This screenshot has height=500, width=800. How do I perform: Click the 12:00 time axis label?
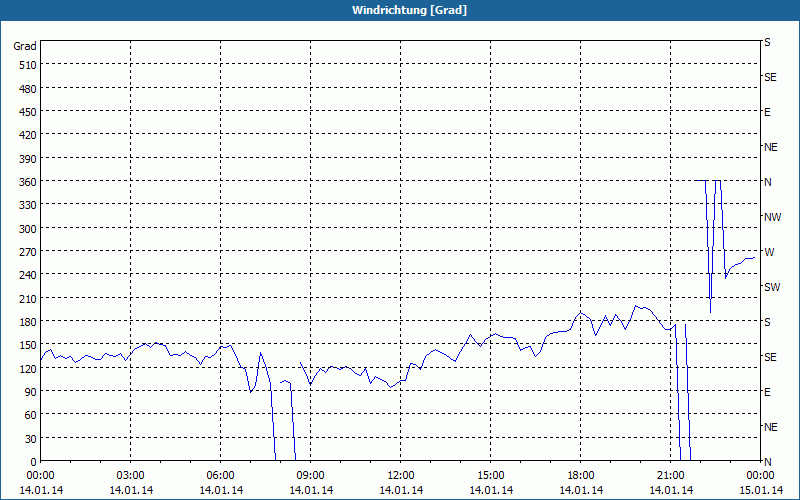(400, 475)
